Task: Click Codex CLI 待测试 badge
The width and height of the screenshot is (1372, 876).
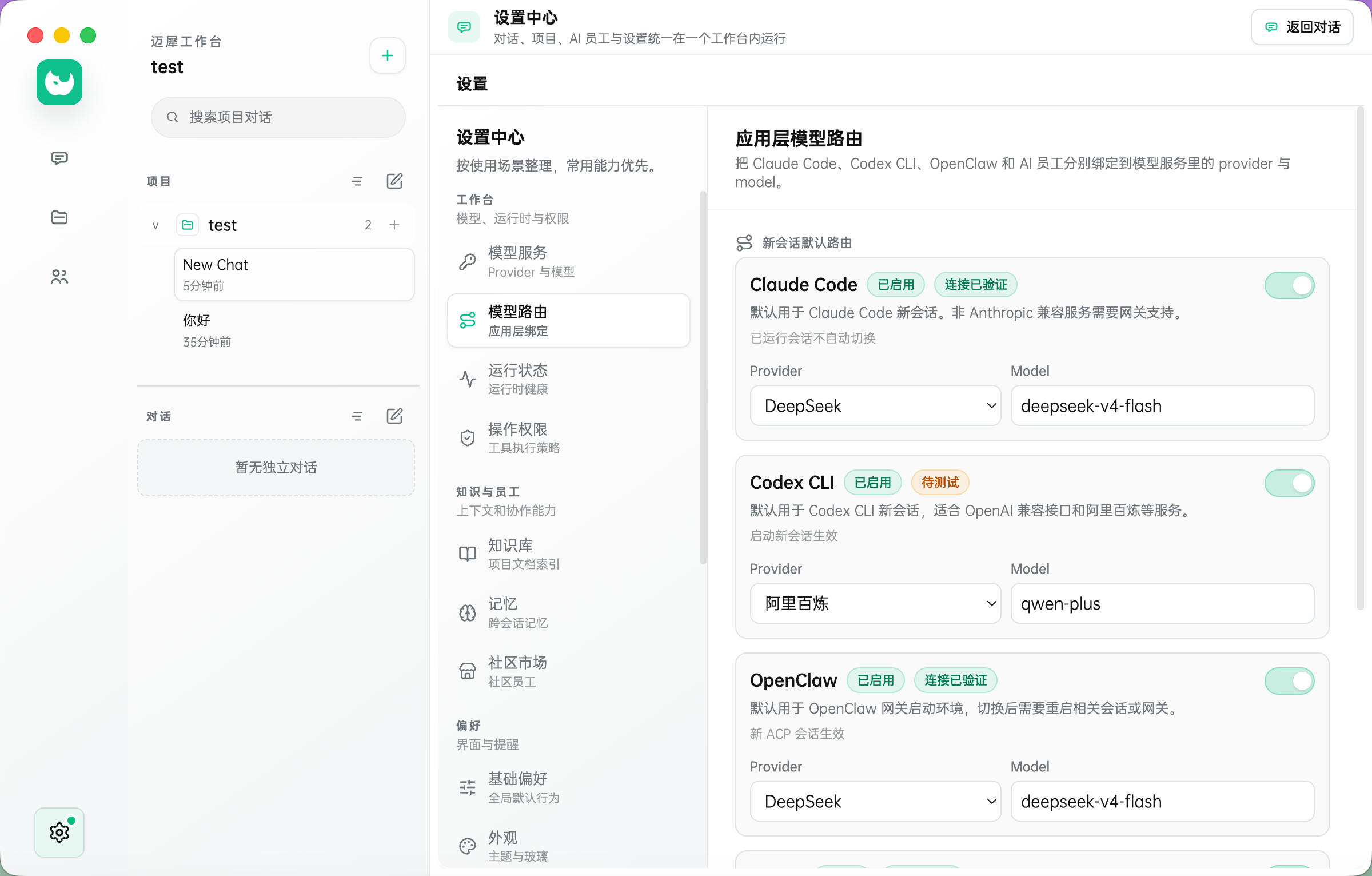Action: coord(939,483)
